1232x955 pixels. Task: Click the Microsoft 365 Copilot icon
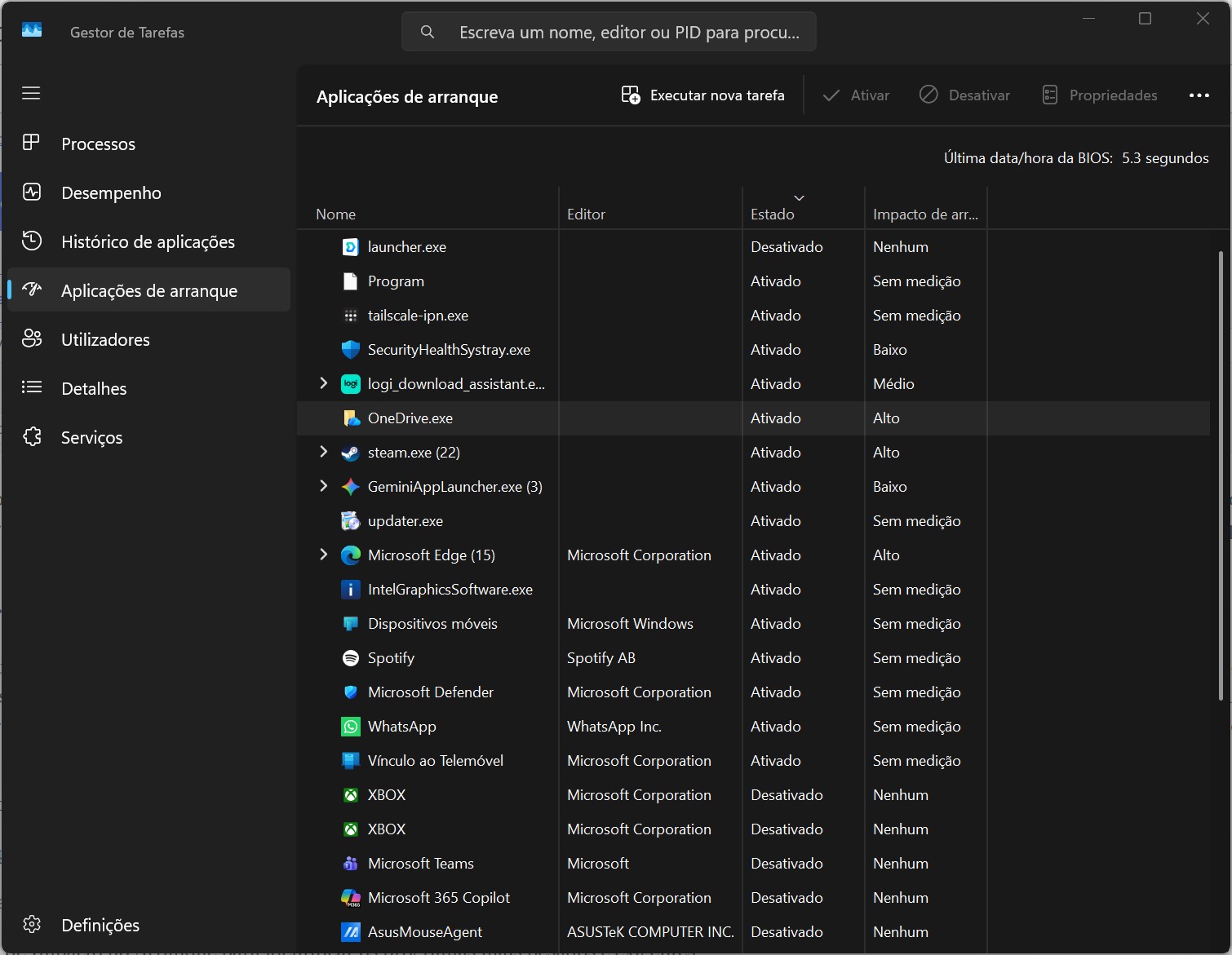click(351, 897)
